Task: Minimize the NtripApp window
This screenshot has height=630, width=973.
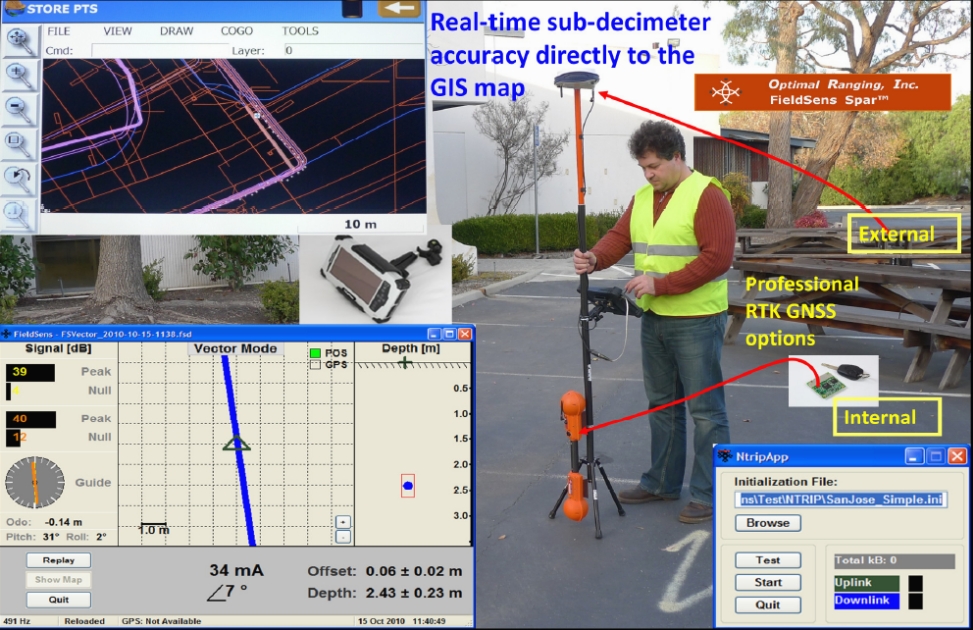Action: tap(914, 456)
